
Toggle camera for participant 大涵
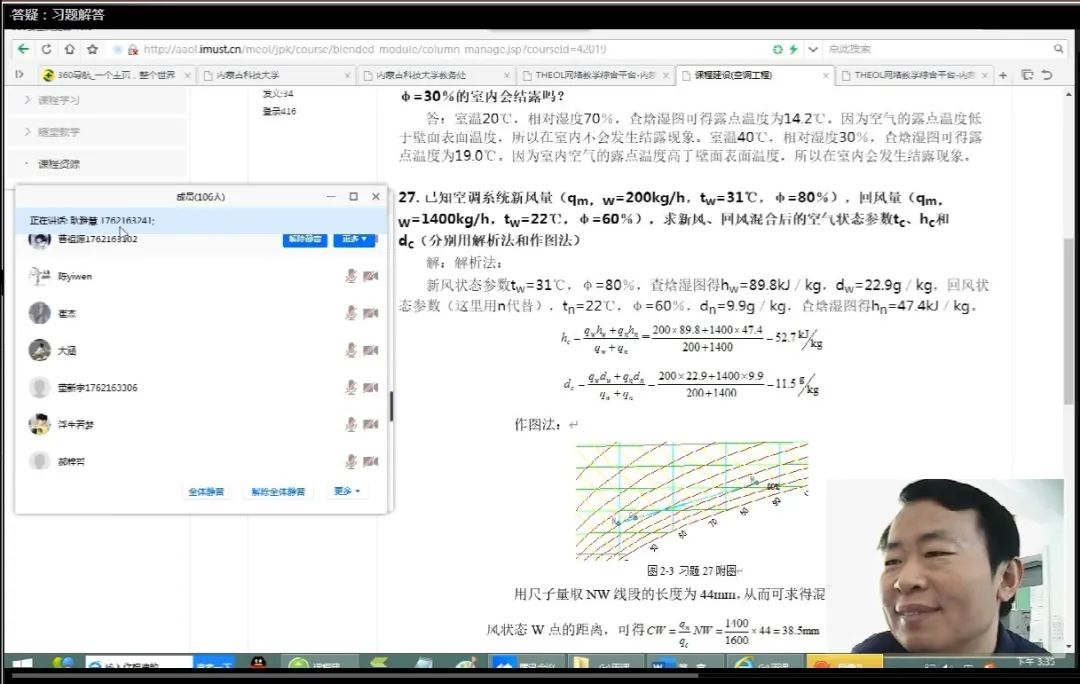coord(371,351)
